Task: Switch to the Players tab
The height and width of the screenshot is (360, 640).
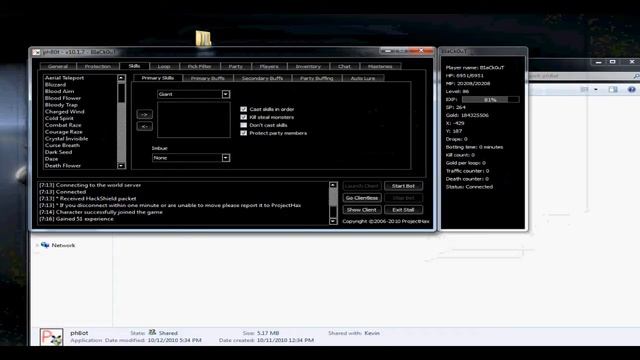Action: (269, 66)
